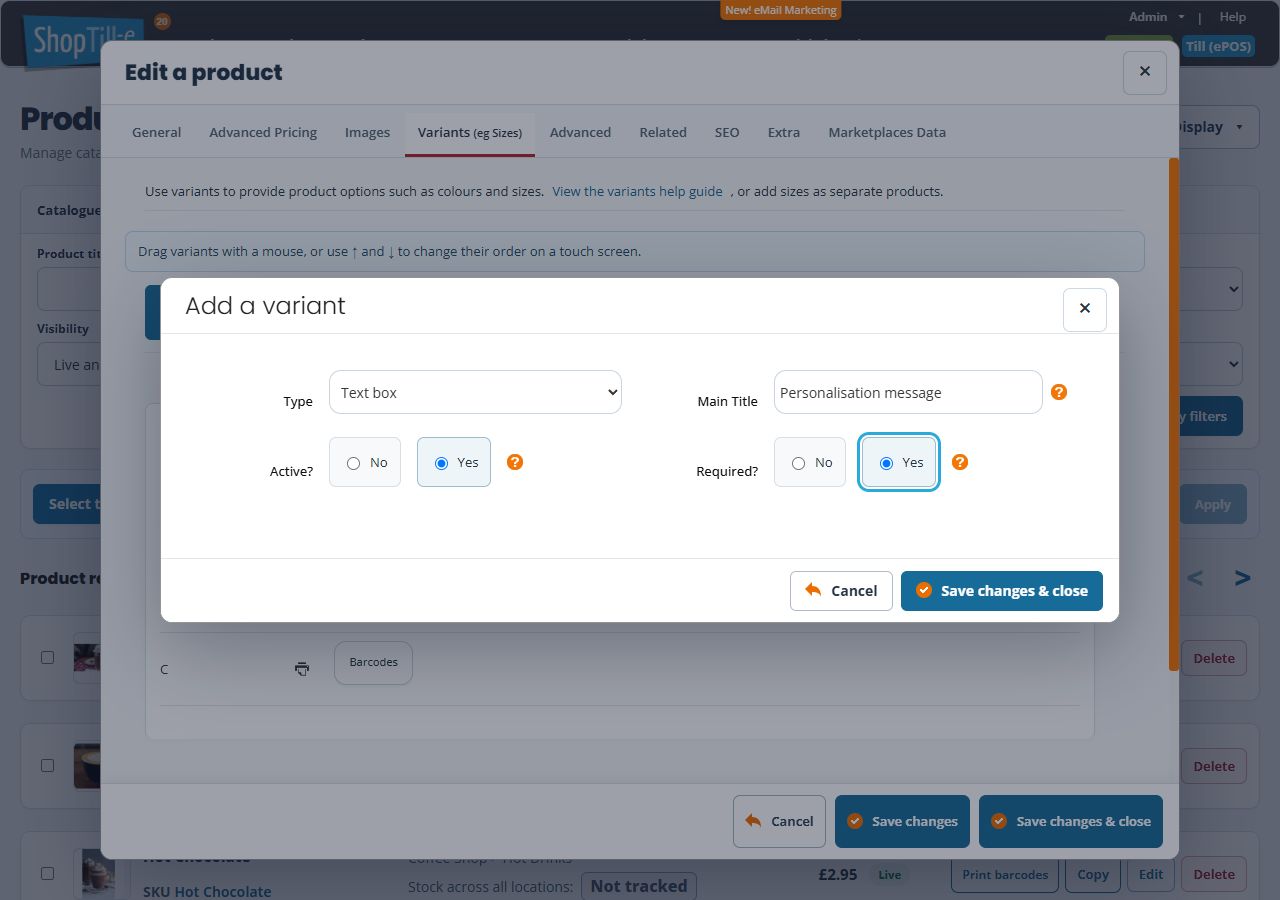Select the Variants (eg Sizes) tab
Image resolution: width=1280 pixels, height=900 pixels.
coord(470,133)
